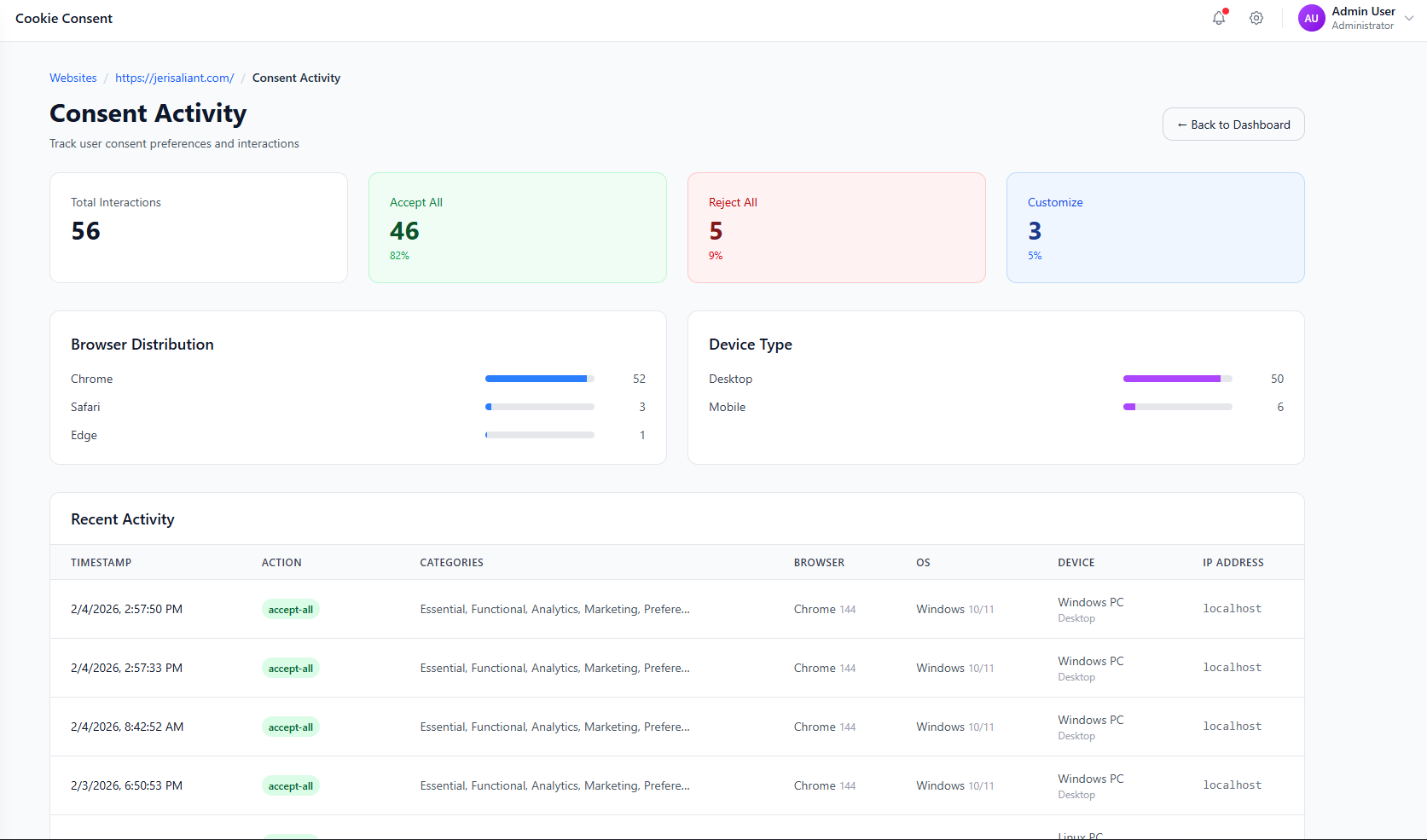Viewport: 1427px width, 840px height.
Task: Open settings via the gear icon
Action: pos(1256,18)
